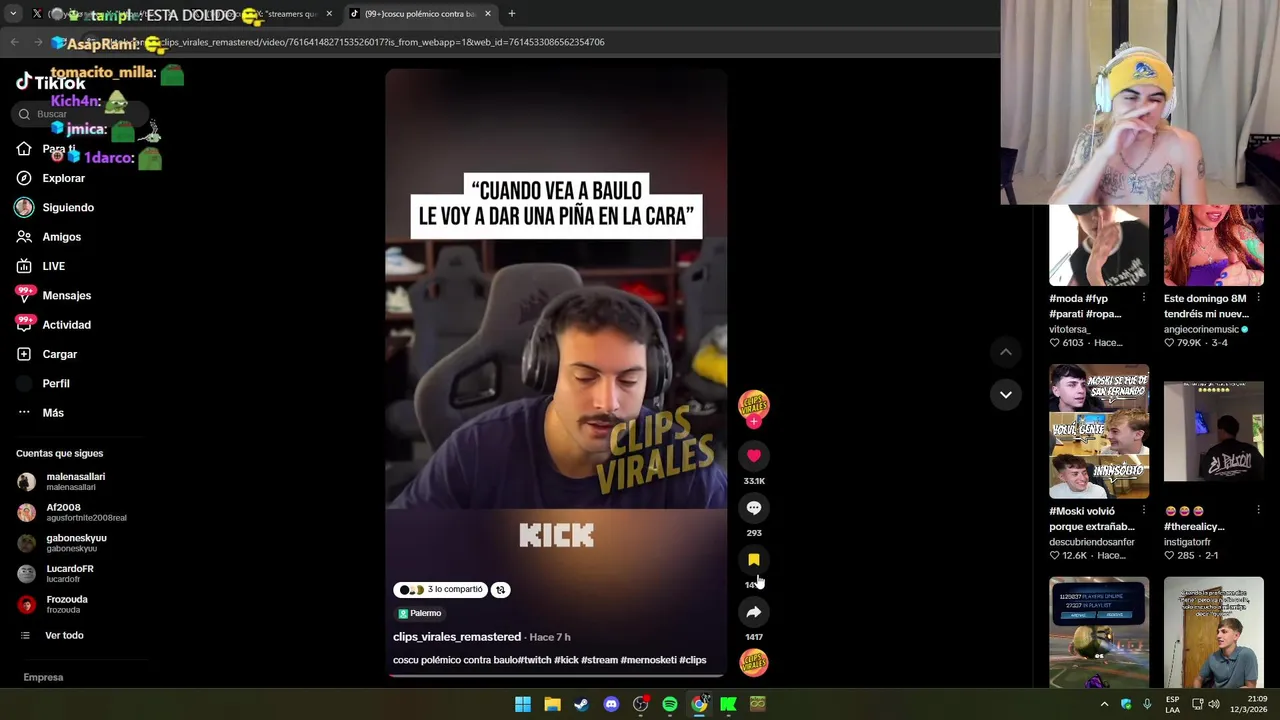This screenshot has width=1280, height=720.
Task: Open the volume control in the system tray
Action: pyautogui.click(x=1213, y=704)
